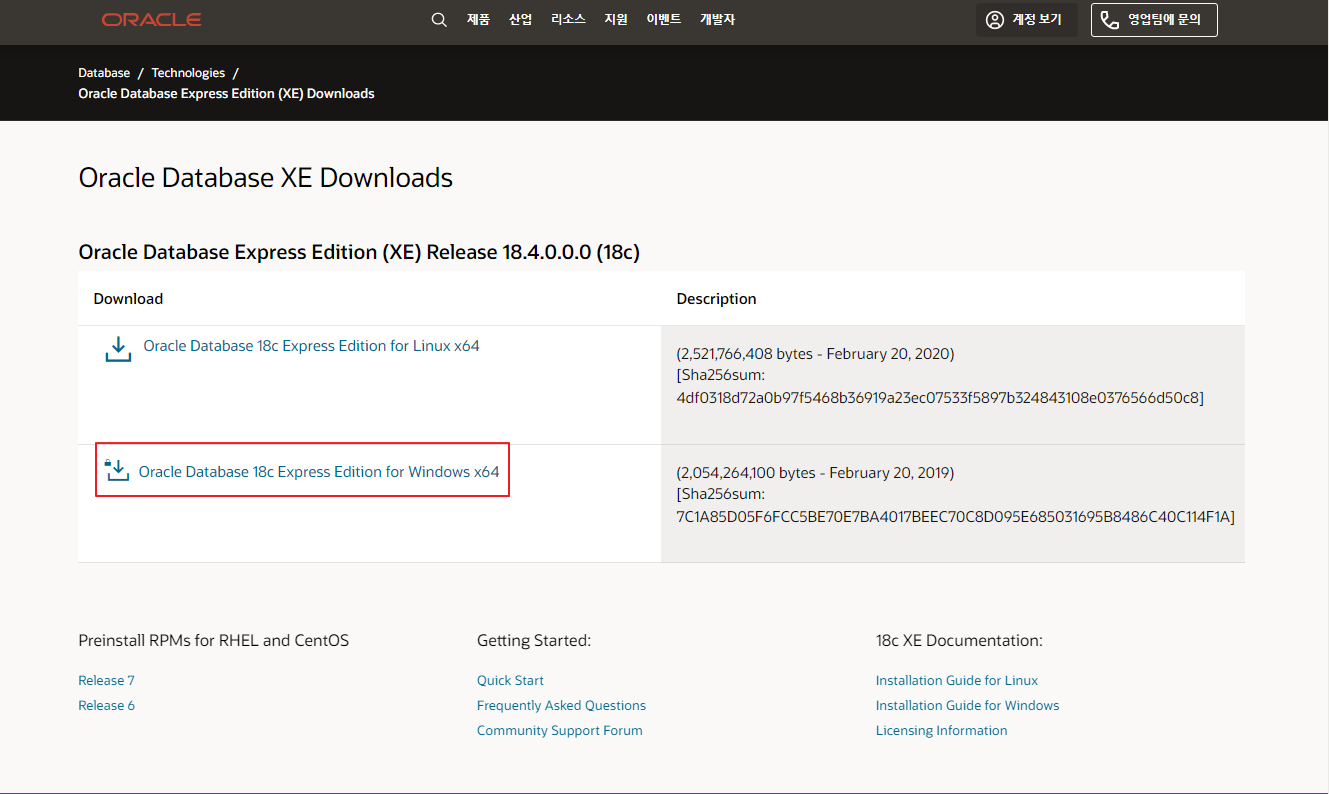Download Oracle Database 18c Express Edition for Linux x64
Image resolution: width=1329 pixels, height=794 pixels.
coord(311,346)
